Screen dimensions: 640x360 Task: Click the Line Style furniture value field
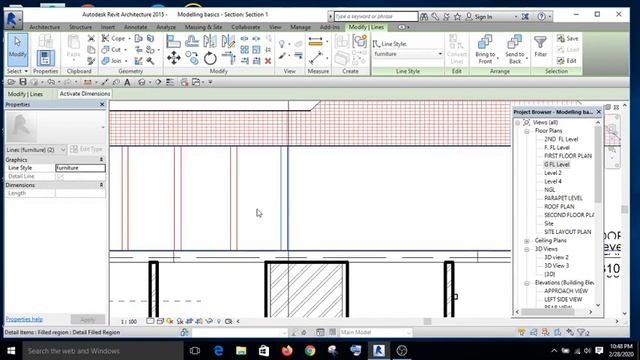click(x=80, y=168)
